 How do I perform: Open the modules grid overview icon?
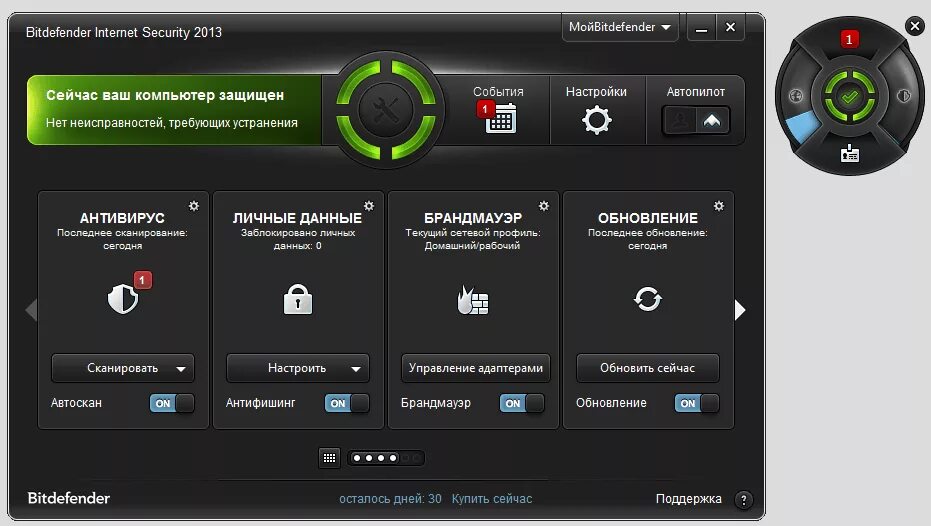(330, 458)
